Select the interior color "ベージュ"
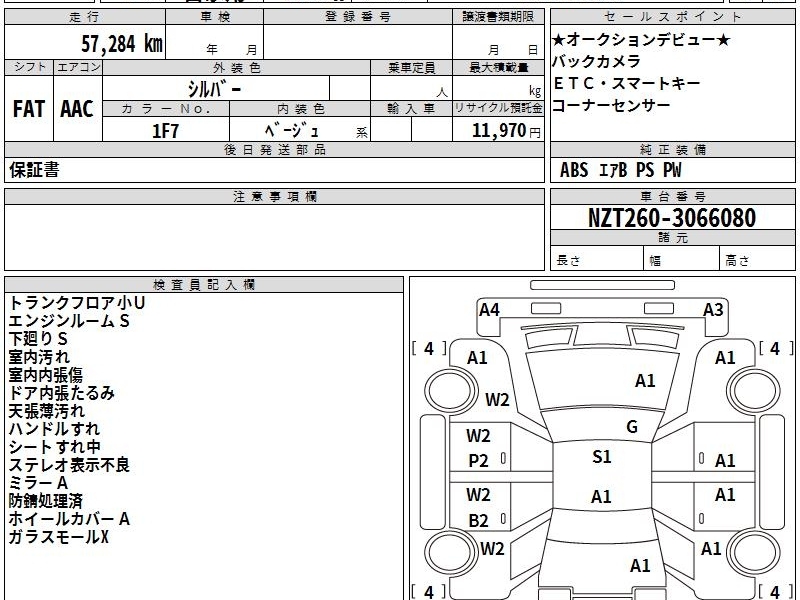 point(292,131)
